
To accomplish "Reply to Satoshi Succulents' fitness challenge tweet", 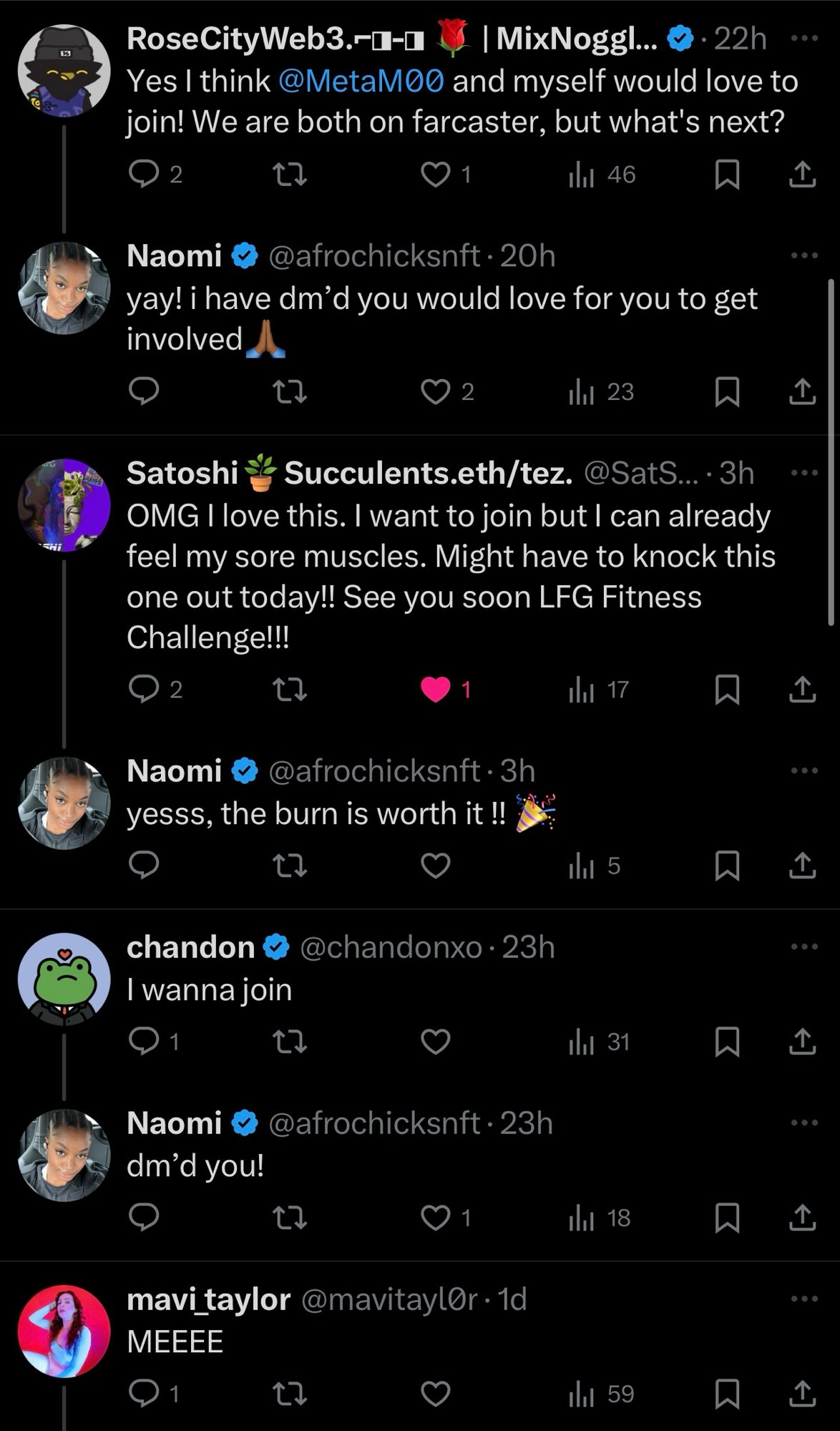I will [145, 689].
